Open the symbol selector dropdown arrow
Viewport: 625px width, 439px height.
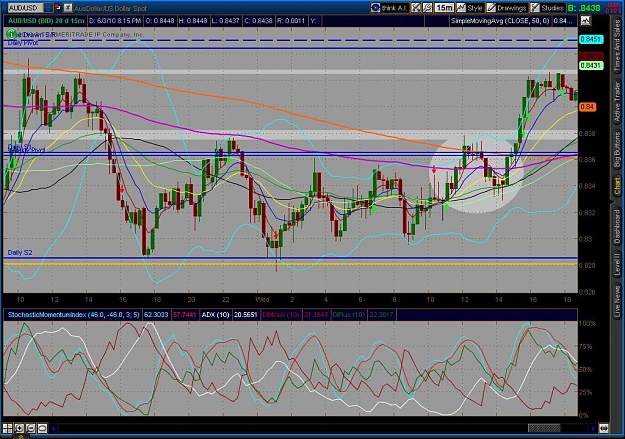pos(48,8)
